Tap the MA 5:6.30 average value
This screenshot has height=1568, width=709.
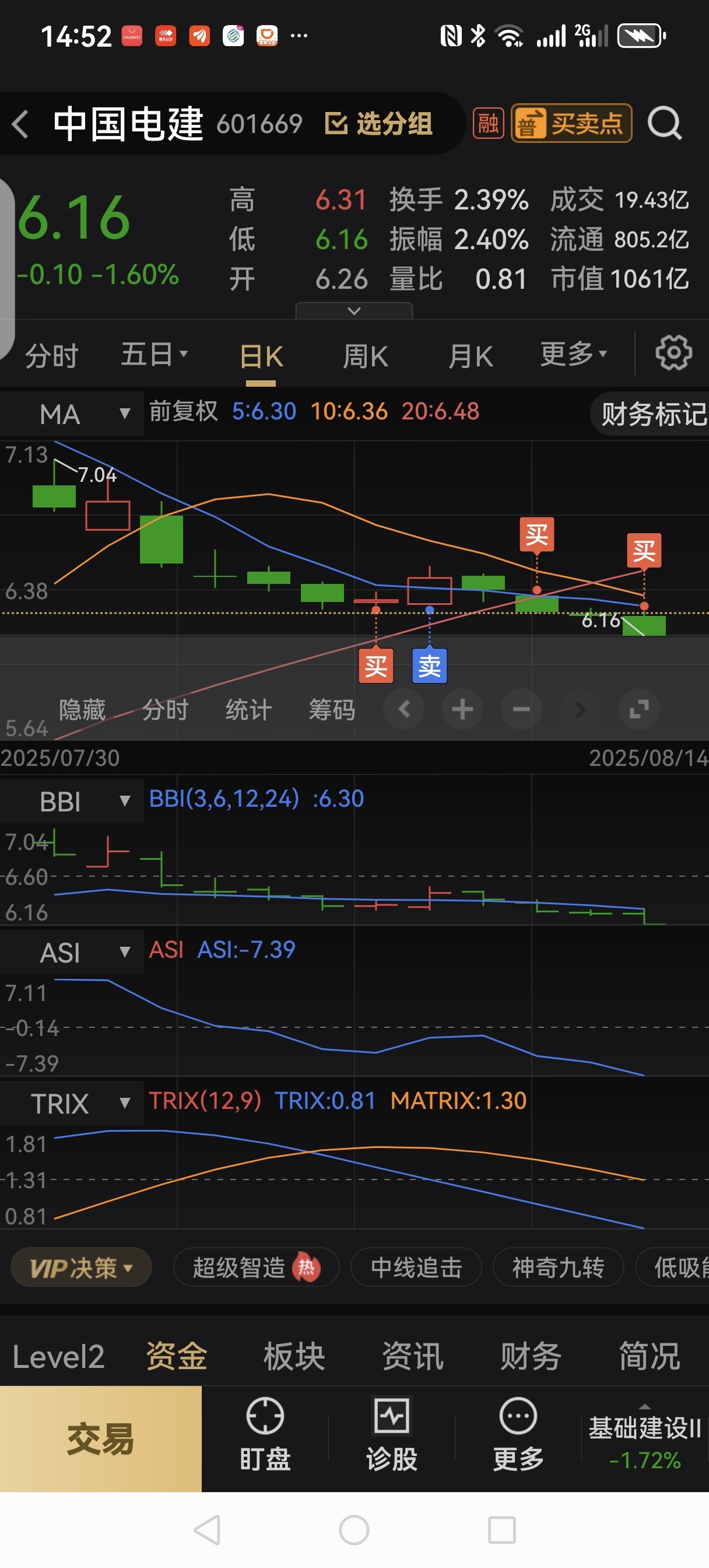[x=264, y=411]
